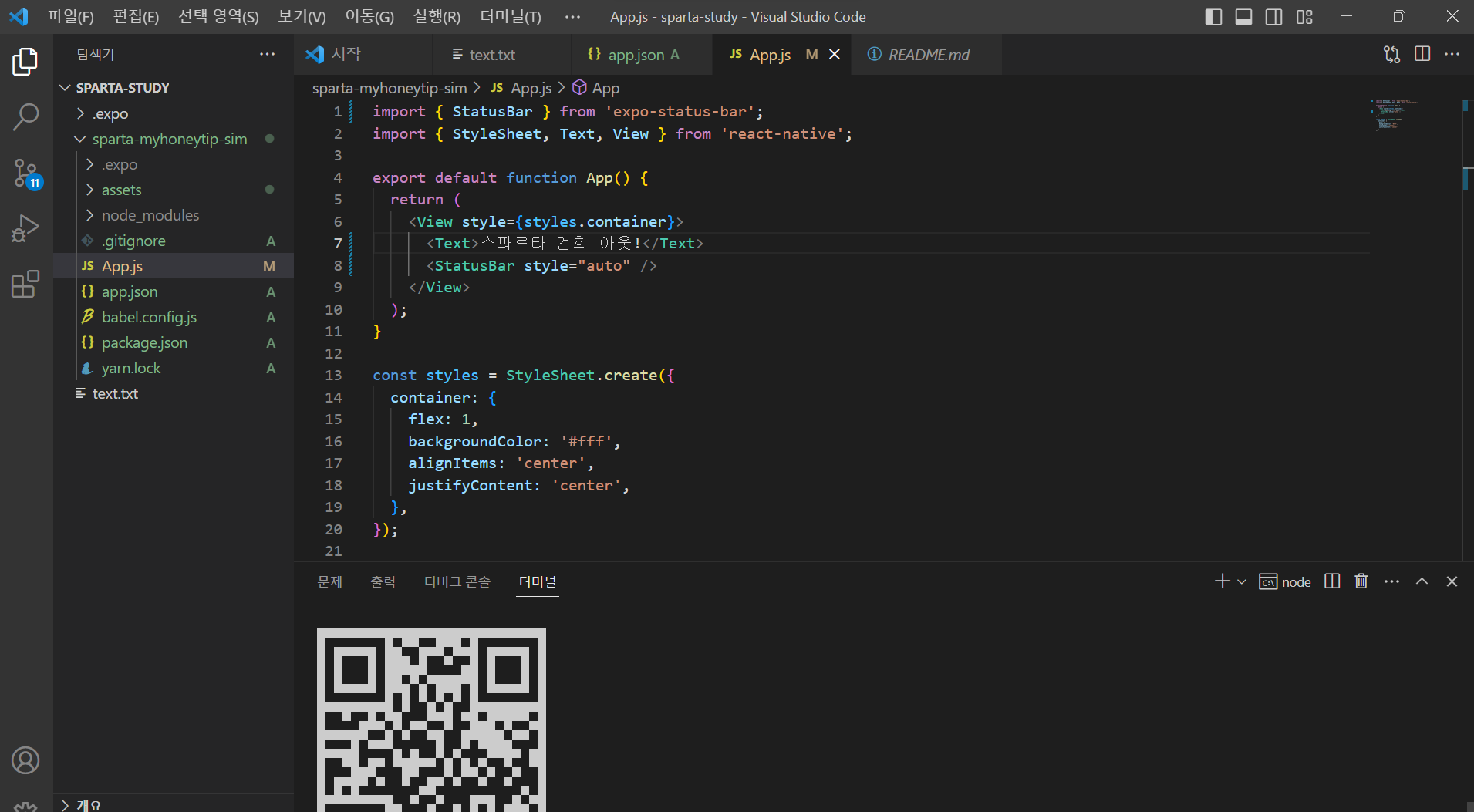Collapse the sparta-myhoneytip-sim folder
This screenshot has width=1474, height=812.
tap(80, 139)
